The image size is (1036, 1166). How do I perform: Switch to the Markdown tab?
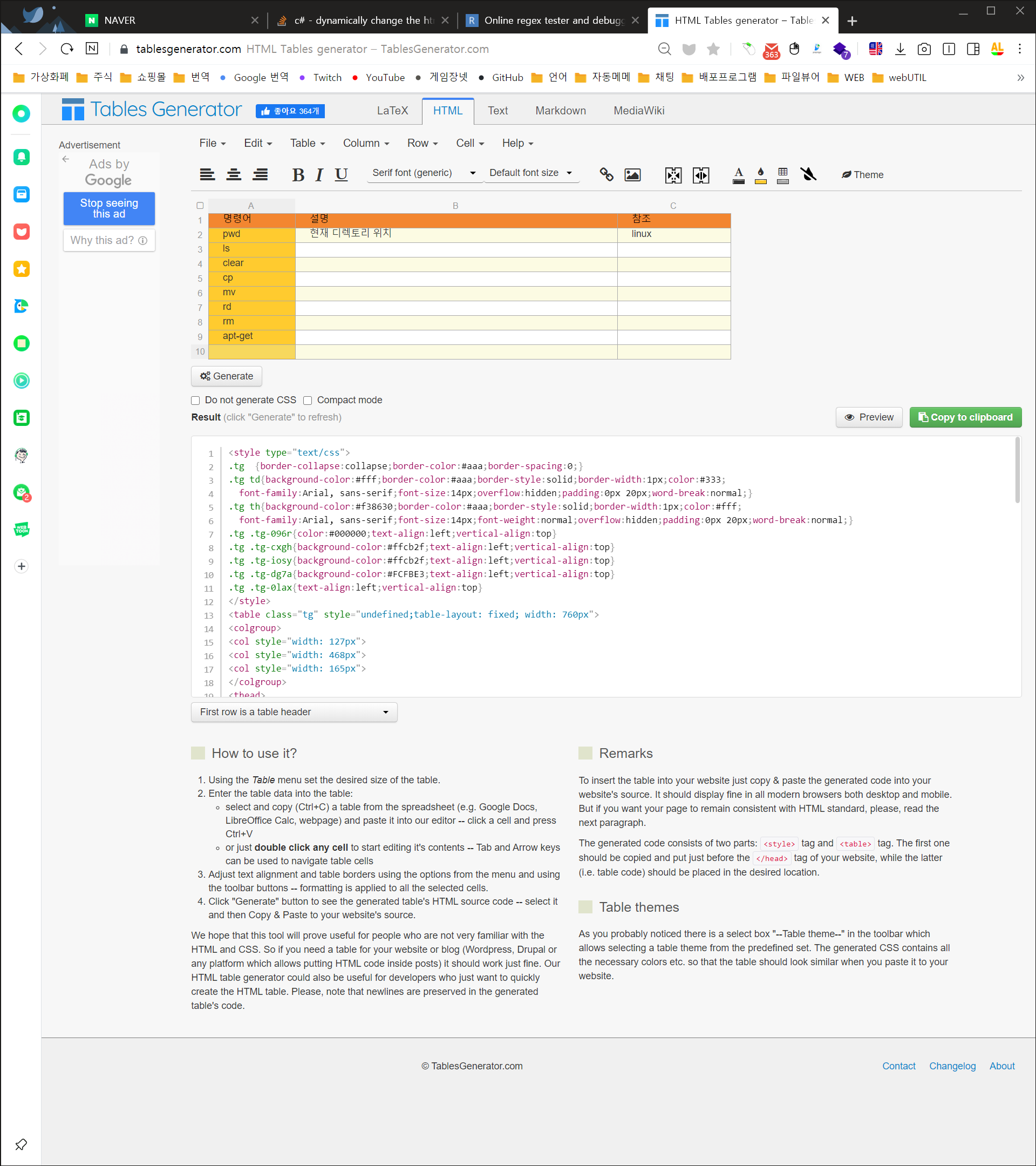point(560,111)
